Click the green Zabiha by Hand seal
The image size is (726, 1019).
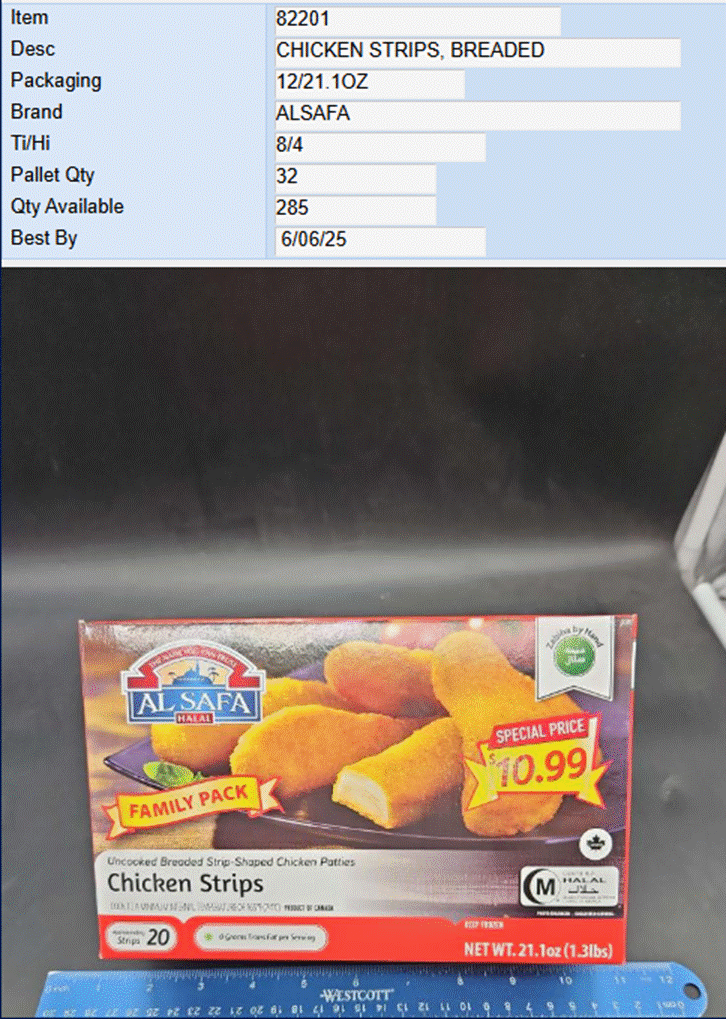[x=575, y=654]
